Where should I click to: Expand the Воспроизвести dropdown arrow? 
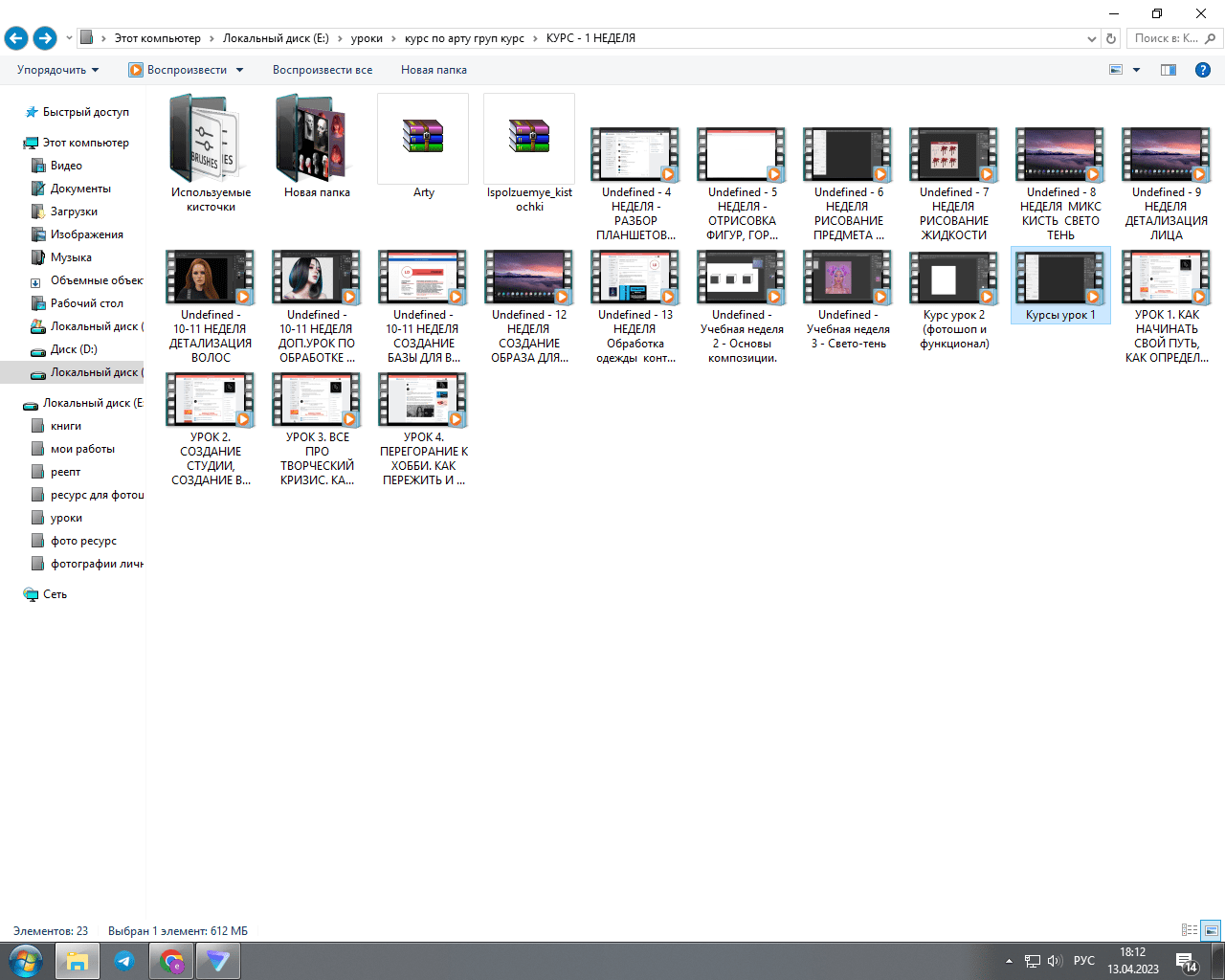pyautogui.click(x=239, y=70)
